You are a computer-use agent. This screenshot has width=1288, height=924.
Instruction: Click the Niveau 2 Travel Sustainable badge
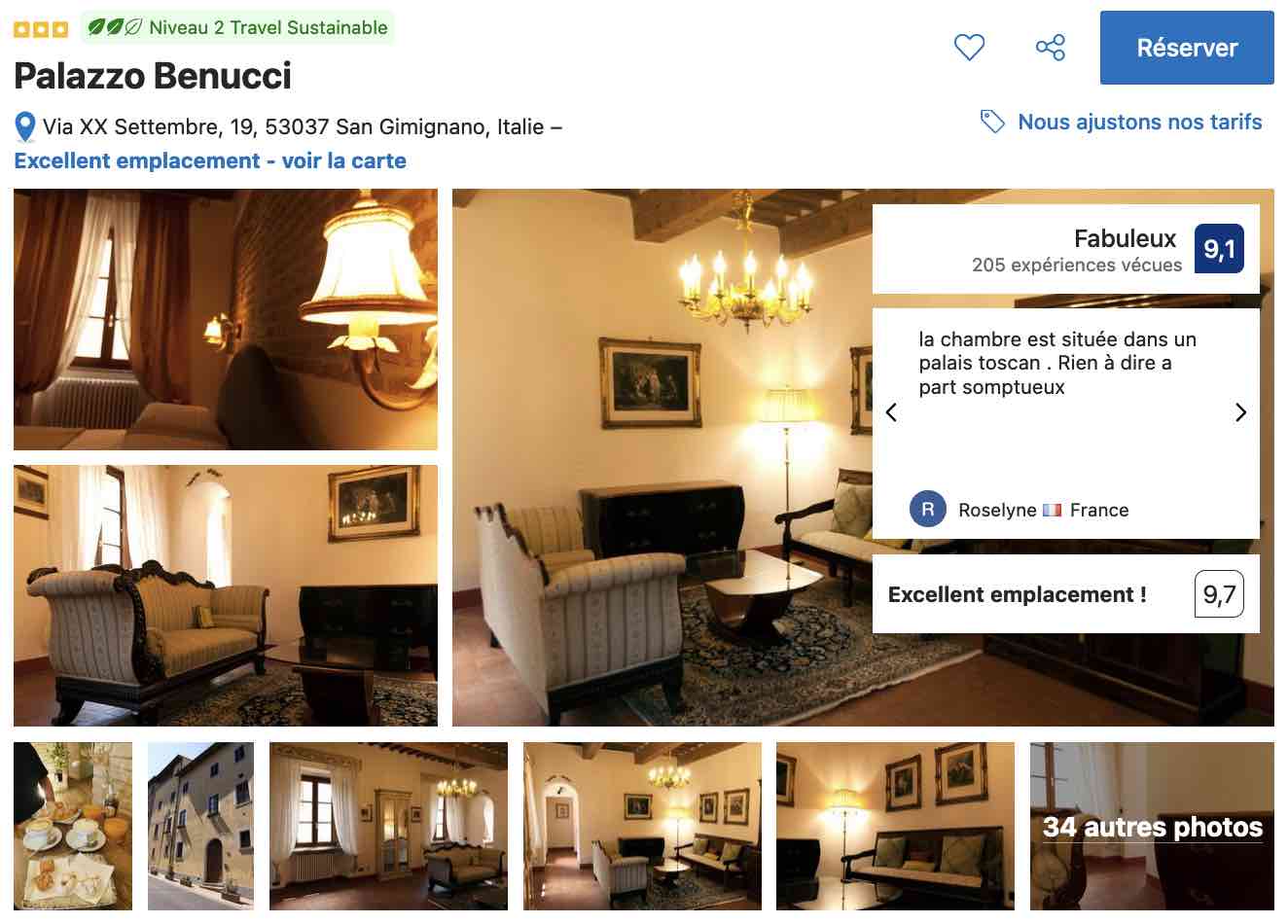click(x=238, y=27)
